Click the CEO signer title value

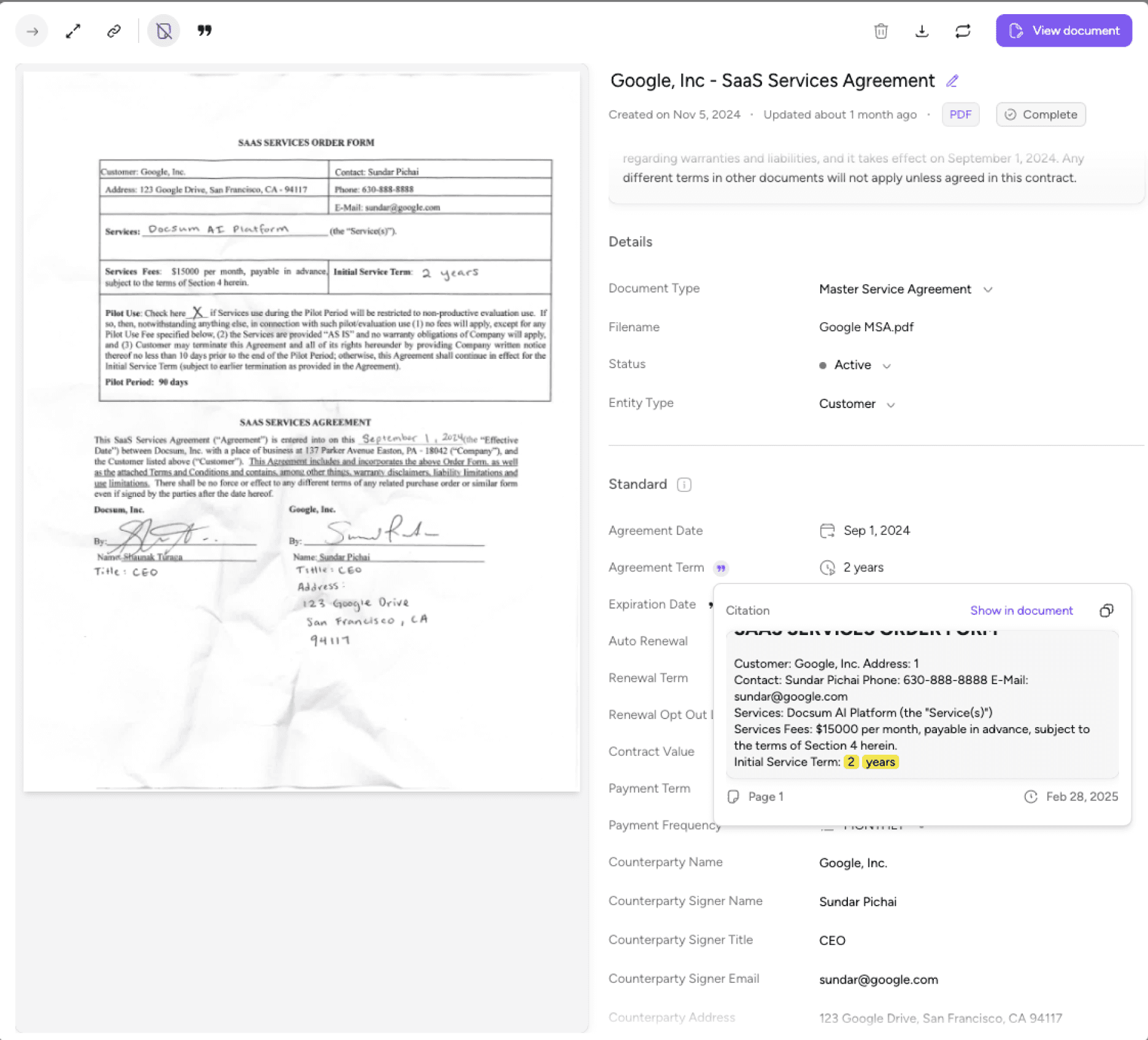pos(832,941)
